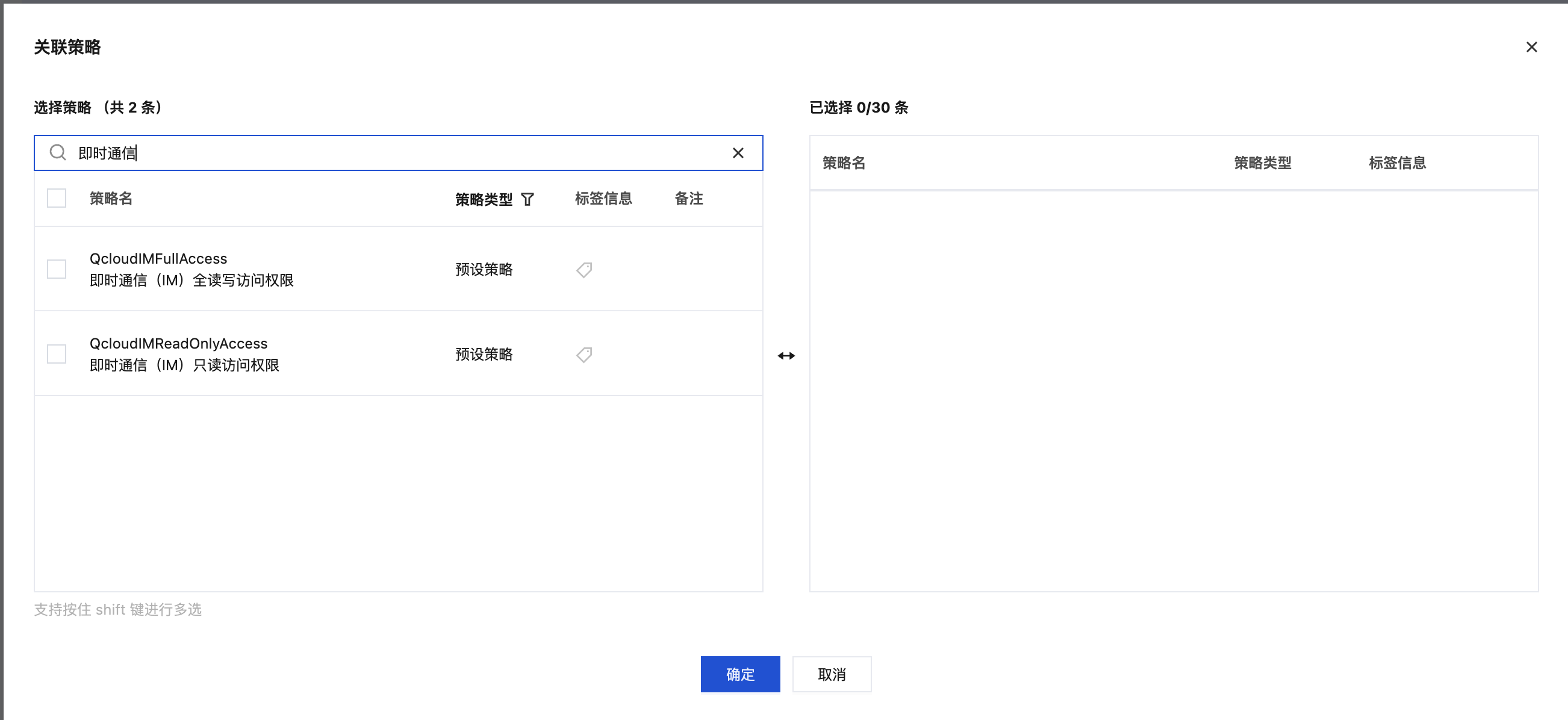The image size is (1568, 720).
Task: Clear the search box text
Action: 738,153
